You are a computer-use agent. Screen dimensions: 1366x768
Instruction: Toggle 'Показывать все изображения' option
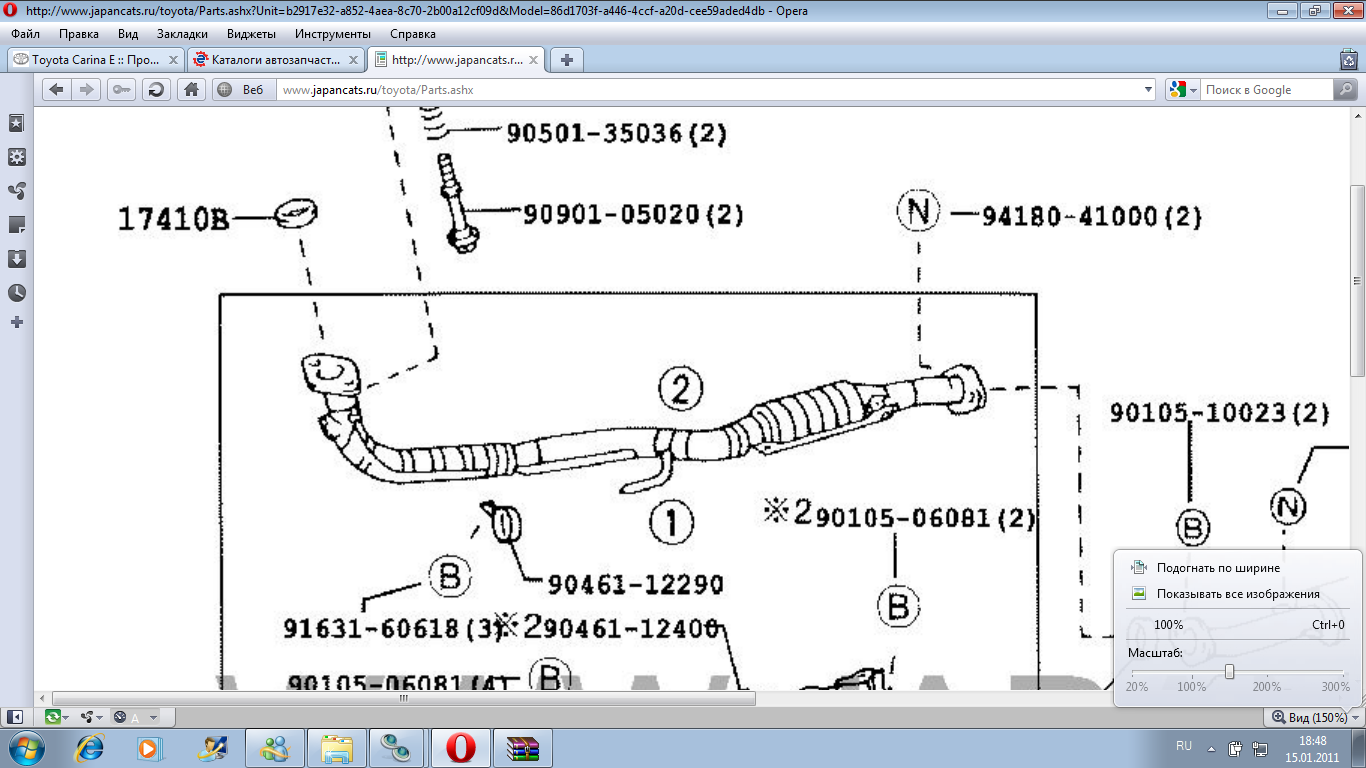(1237, 593)
